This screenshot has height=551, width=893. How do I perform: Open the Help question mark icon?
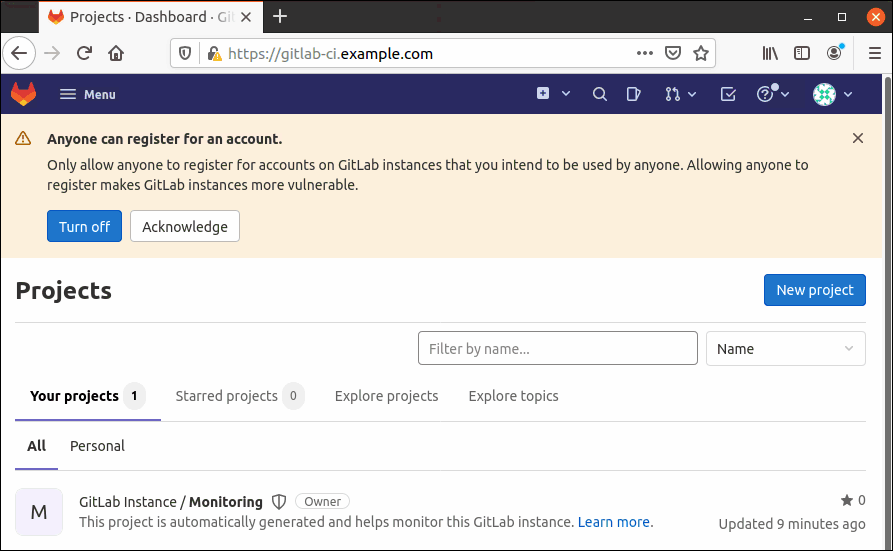click(x=765, y=94)
